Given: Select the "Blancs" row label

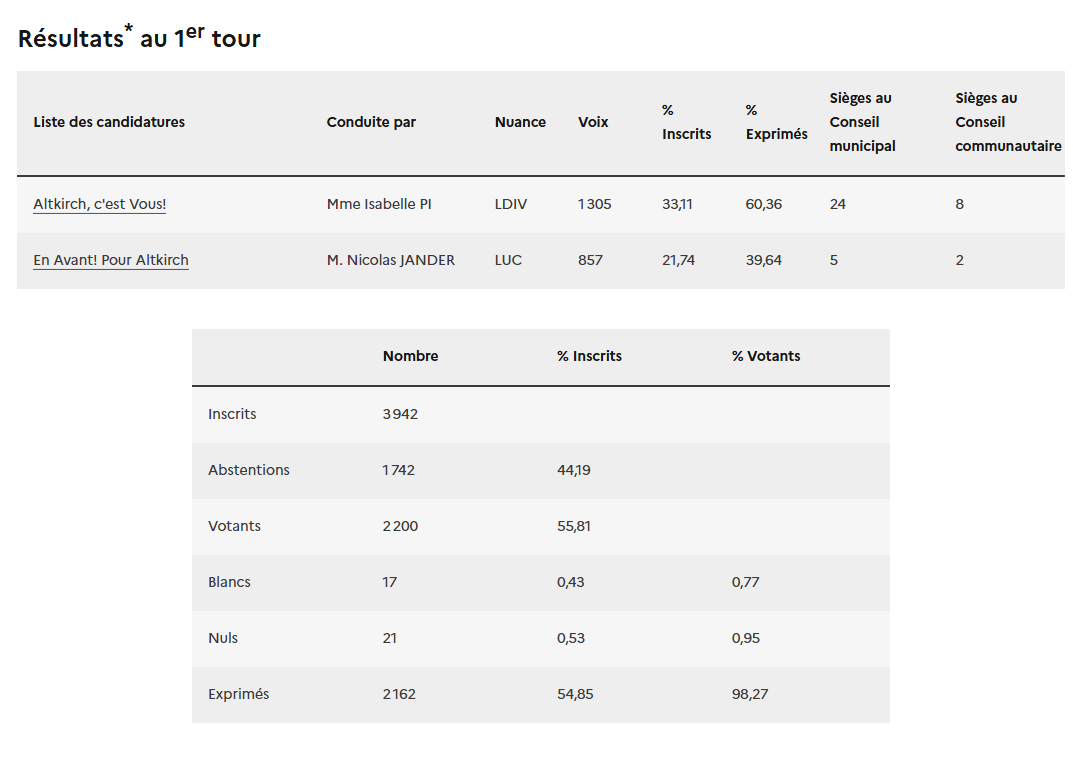Looking at the screenshot, I should click(229, 582).
